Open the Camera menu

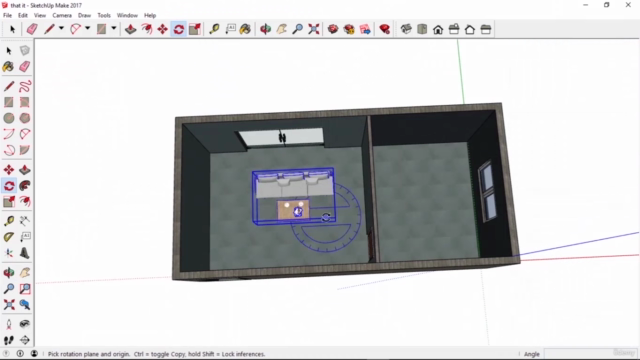coord(62,15)
